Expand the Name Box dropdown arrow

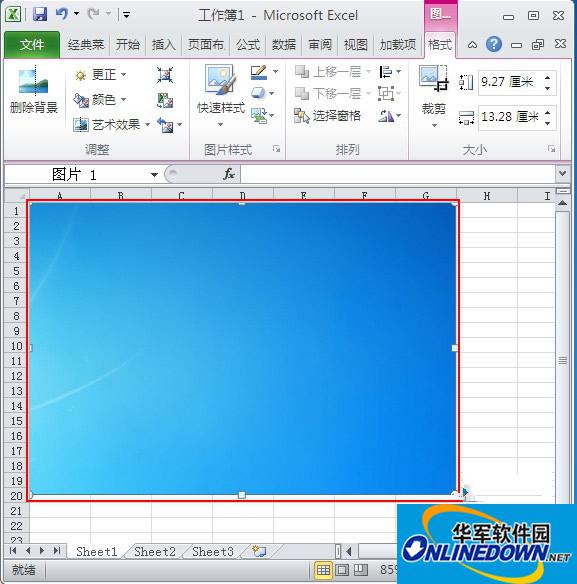click(154, 174)
